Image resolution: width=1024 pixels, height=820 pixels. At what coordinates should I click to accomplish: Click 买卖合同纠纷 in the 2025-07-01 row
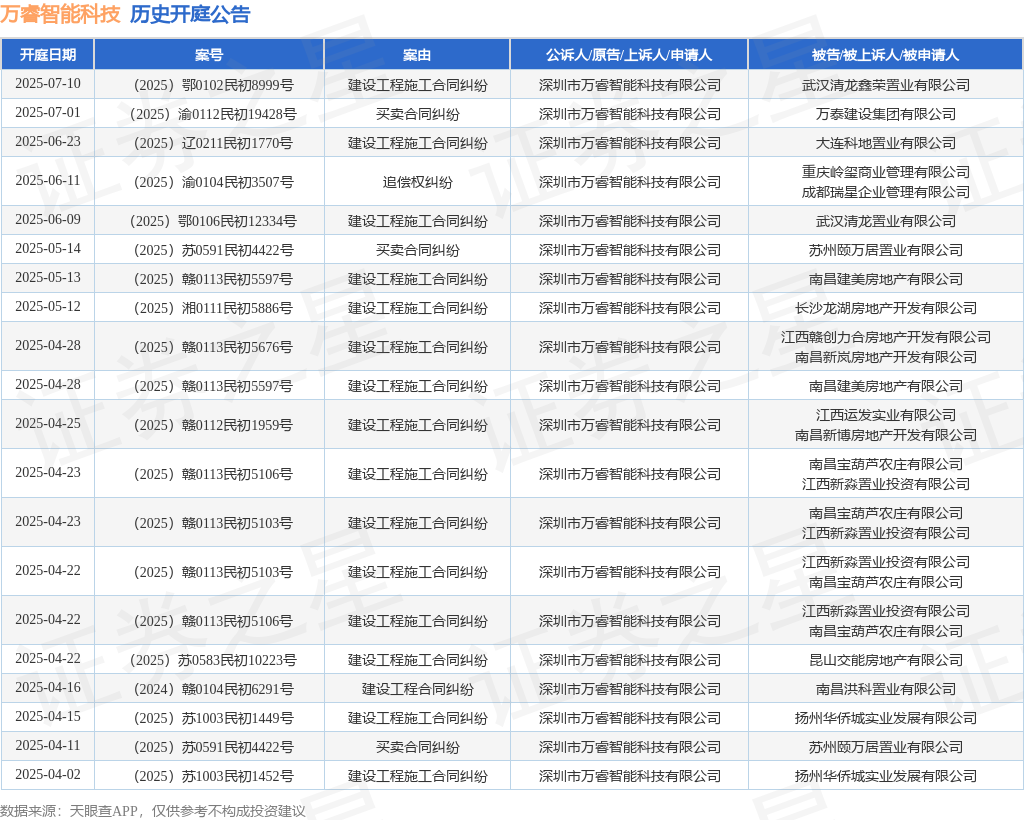pyautogui.click(x=417, y=114)
